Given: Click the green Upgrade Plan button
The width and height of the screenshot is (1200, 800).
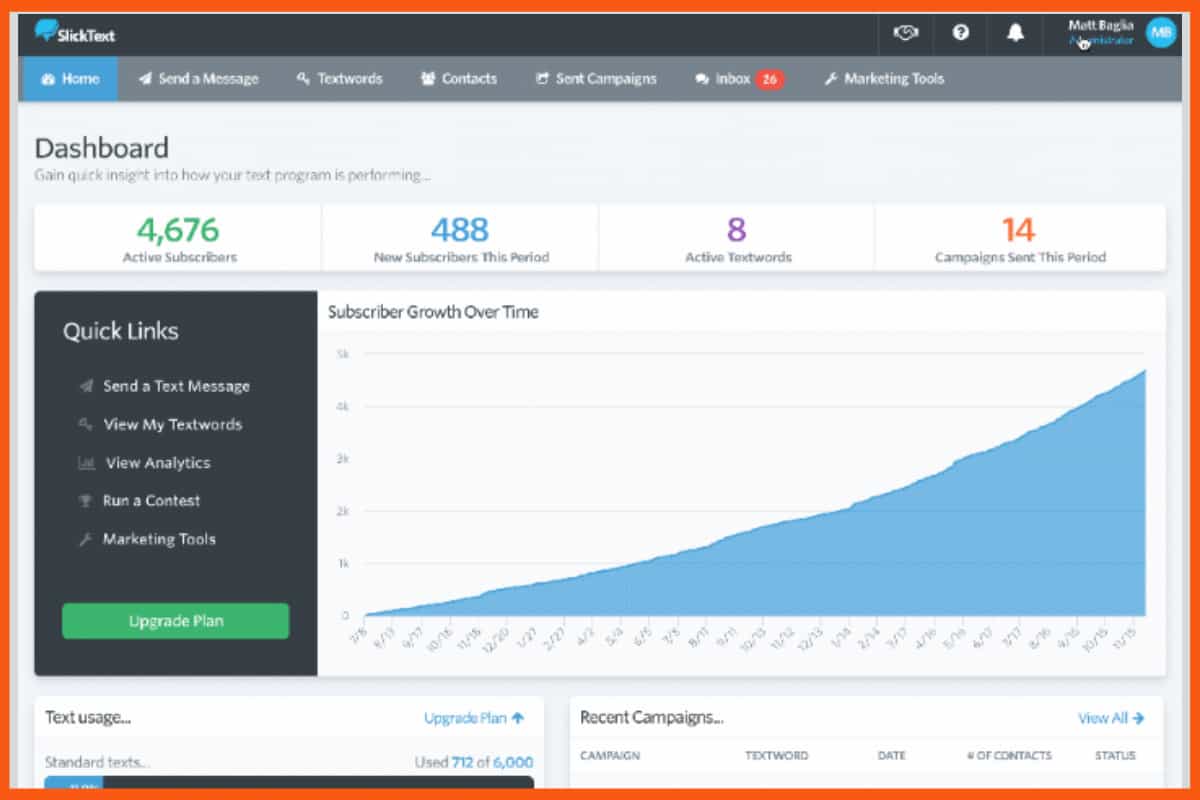Looking at the screenshot, I should coord(175,621).
